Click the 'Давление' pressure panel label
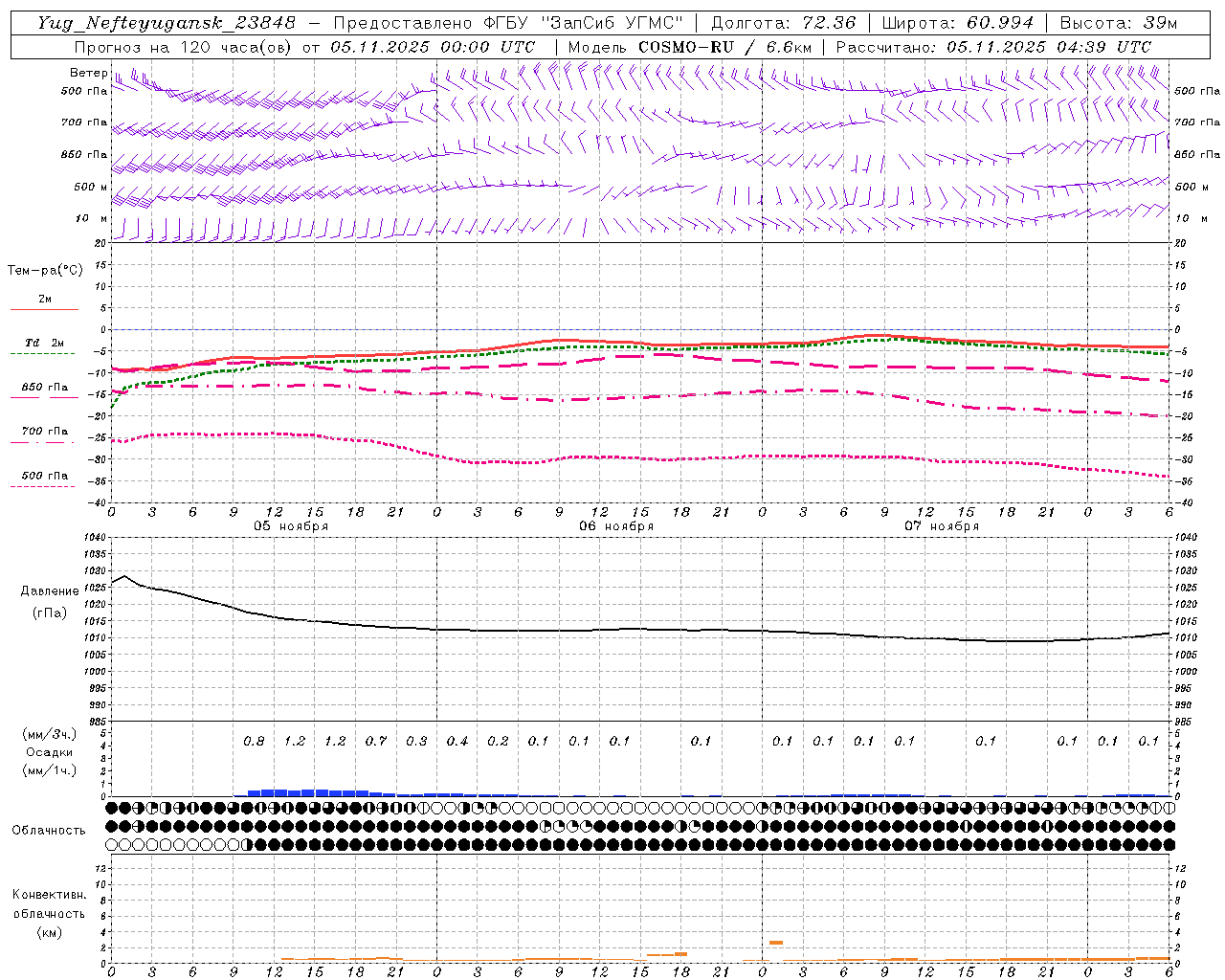The width and height of the screenshot is (1225, 980). tap(50, 591)
